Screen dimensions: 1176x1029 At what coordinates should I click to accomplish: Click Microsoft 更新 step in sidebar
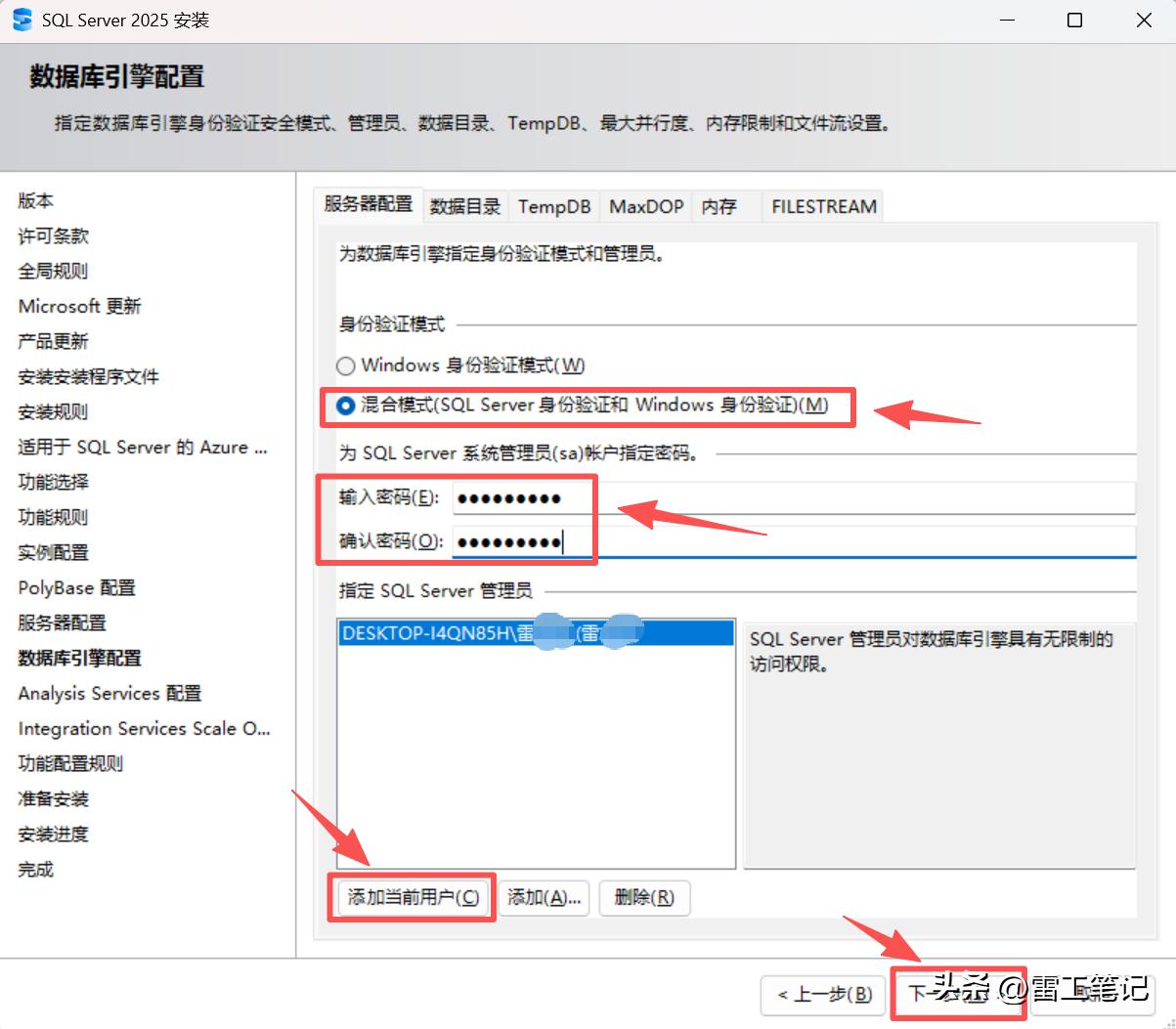(80, 306)
